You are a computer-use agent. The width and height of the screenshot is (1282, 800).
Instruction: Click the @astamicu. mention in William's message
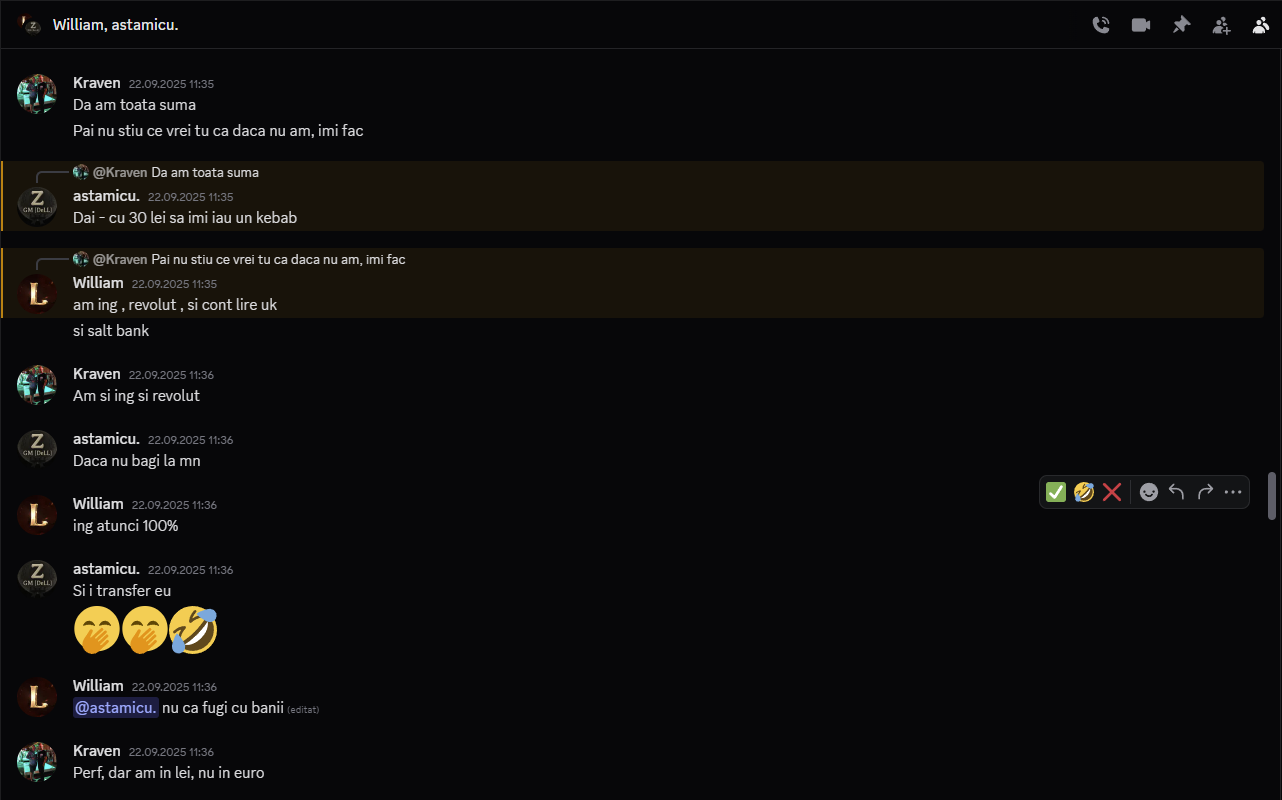click(115, 707)
